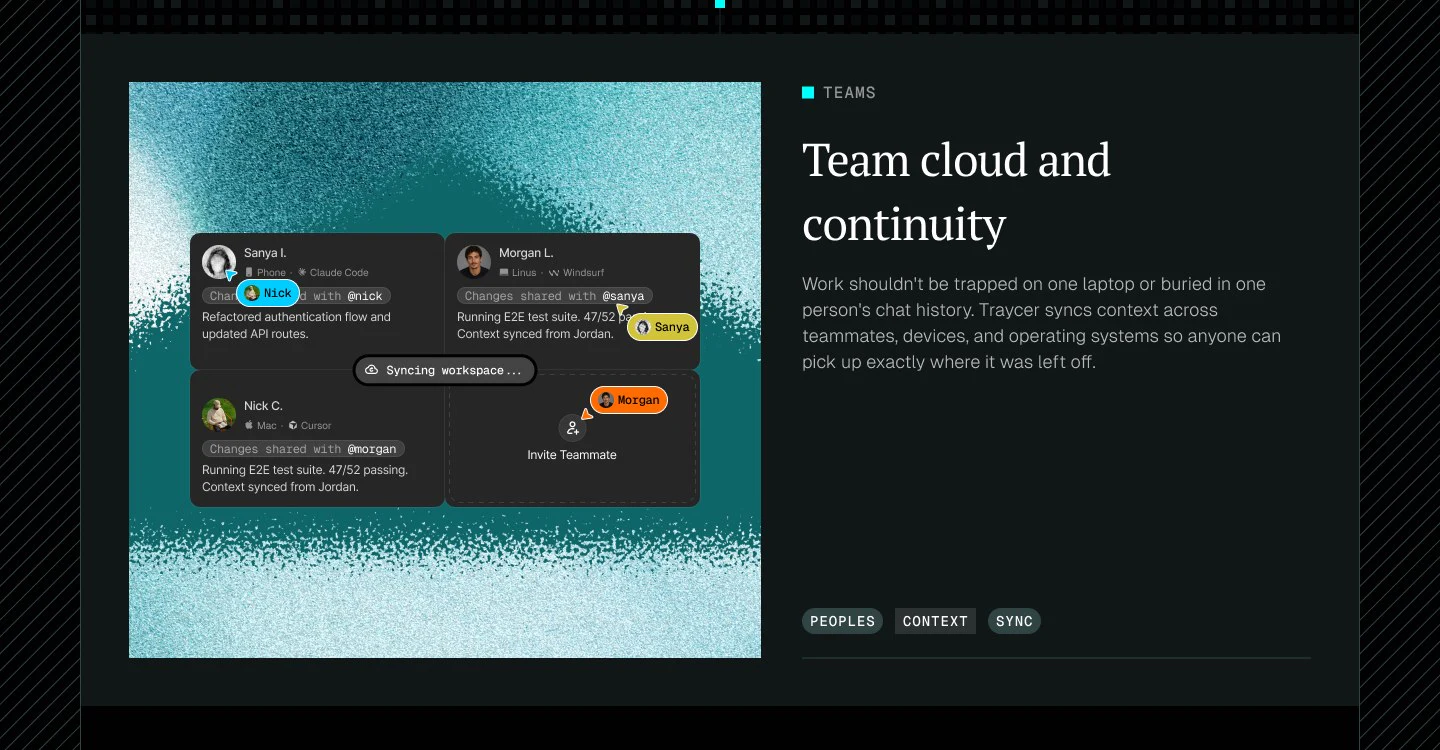This screenshot has width=1440, height=750.
Task: Click the Linus laptop icon
Action: 504,272
